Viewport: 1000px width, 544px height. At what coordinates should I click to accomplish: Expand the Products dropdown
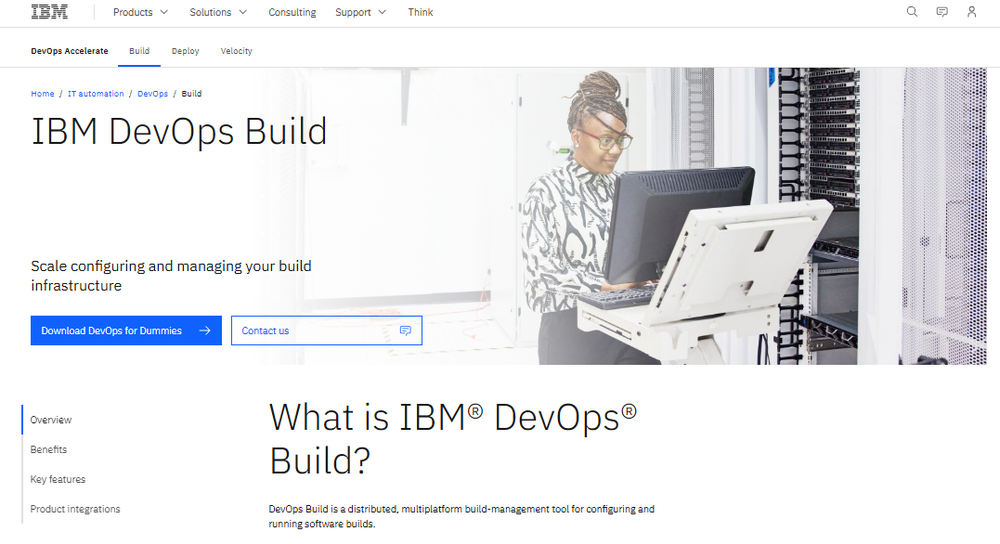click(x=140, y=12)
